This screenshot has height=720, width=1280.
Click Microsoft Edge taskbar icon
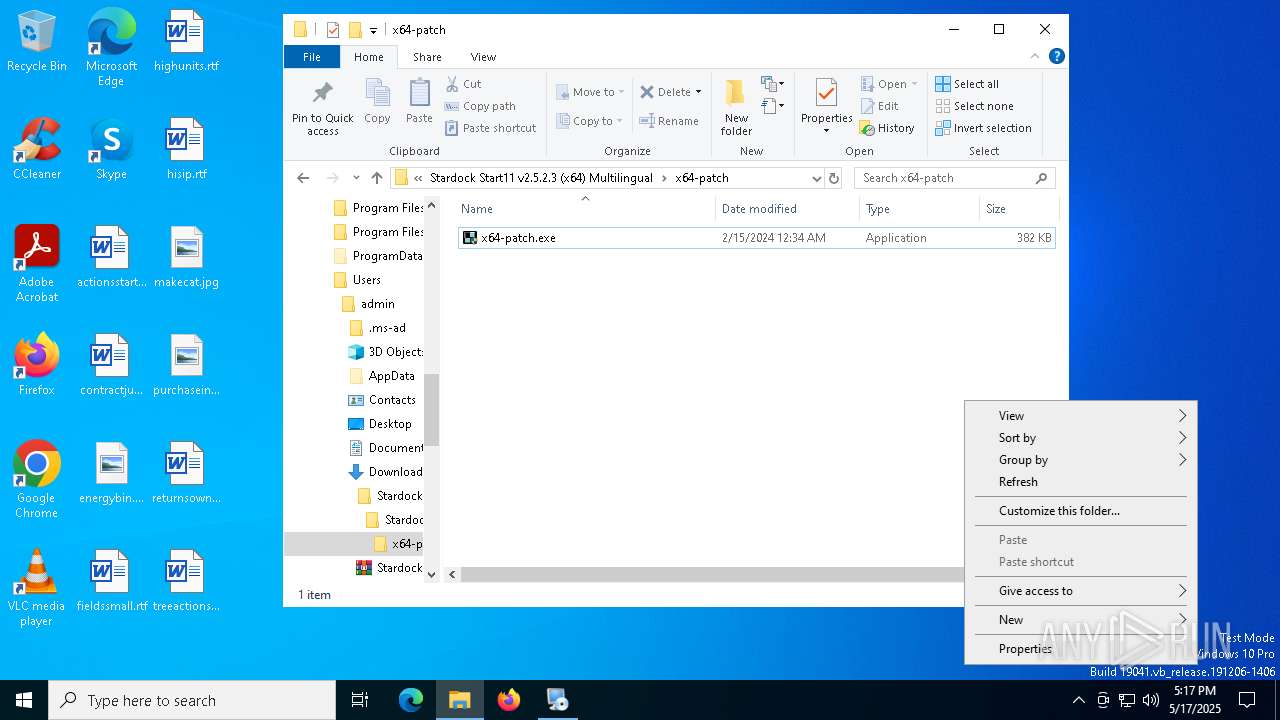tap(411, 700)
